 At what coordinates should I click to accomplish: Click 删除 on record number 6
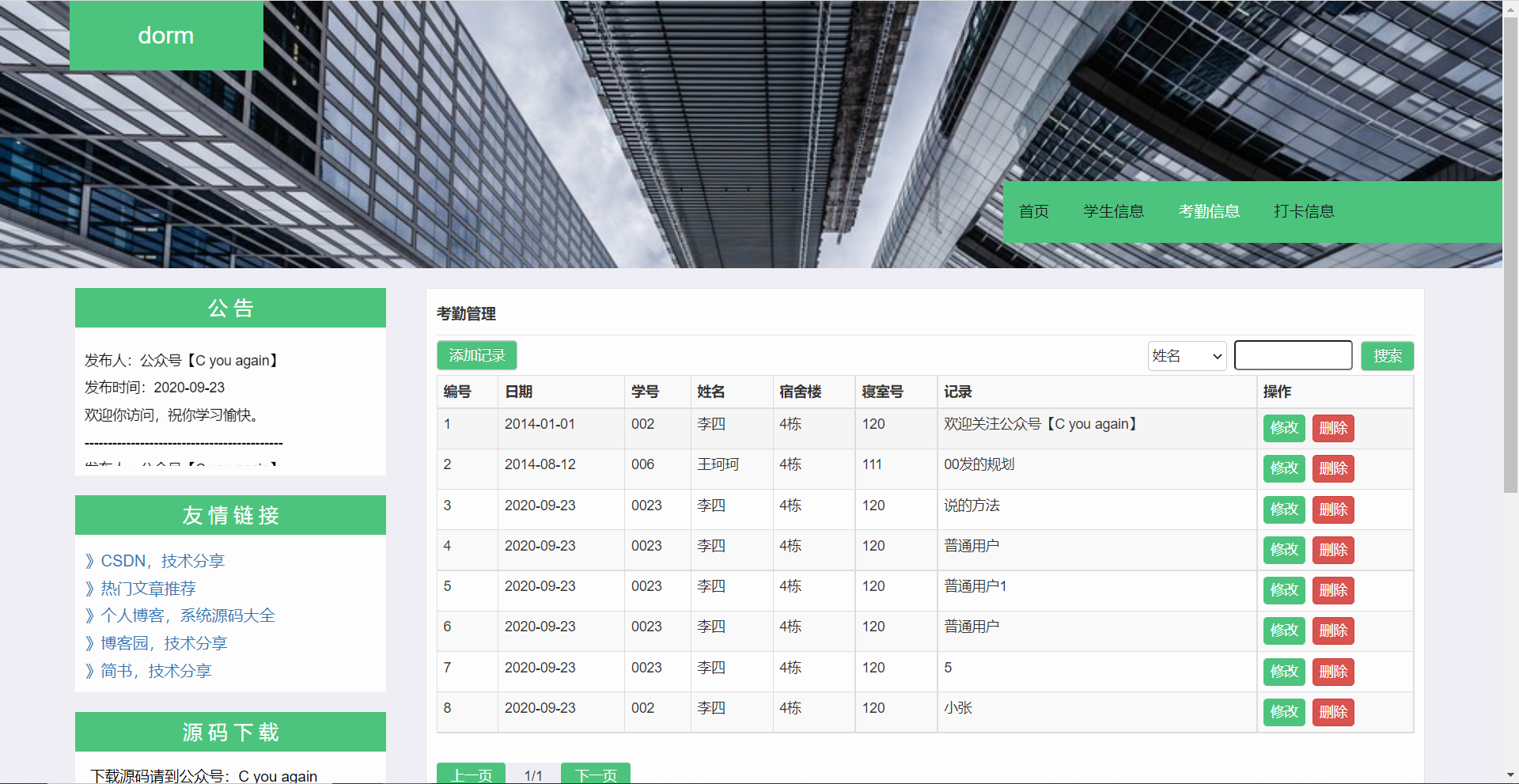(1333, 631)
